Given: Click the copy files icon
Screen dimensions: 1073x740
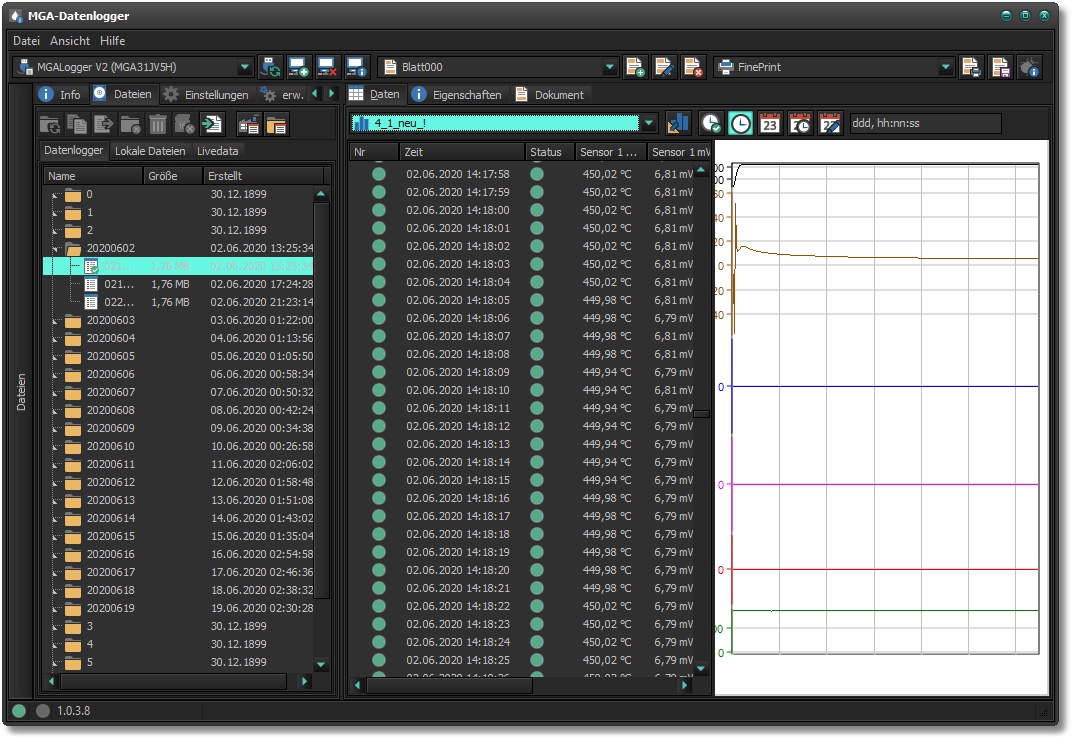Looking at the screenshot, I should (77, 125).
